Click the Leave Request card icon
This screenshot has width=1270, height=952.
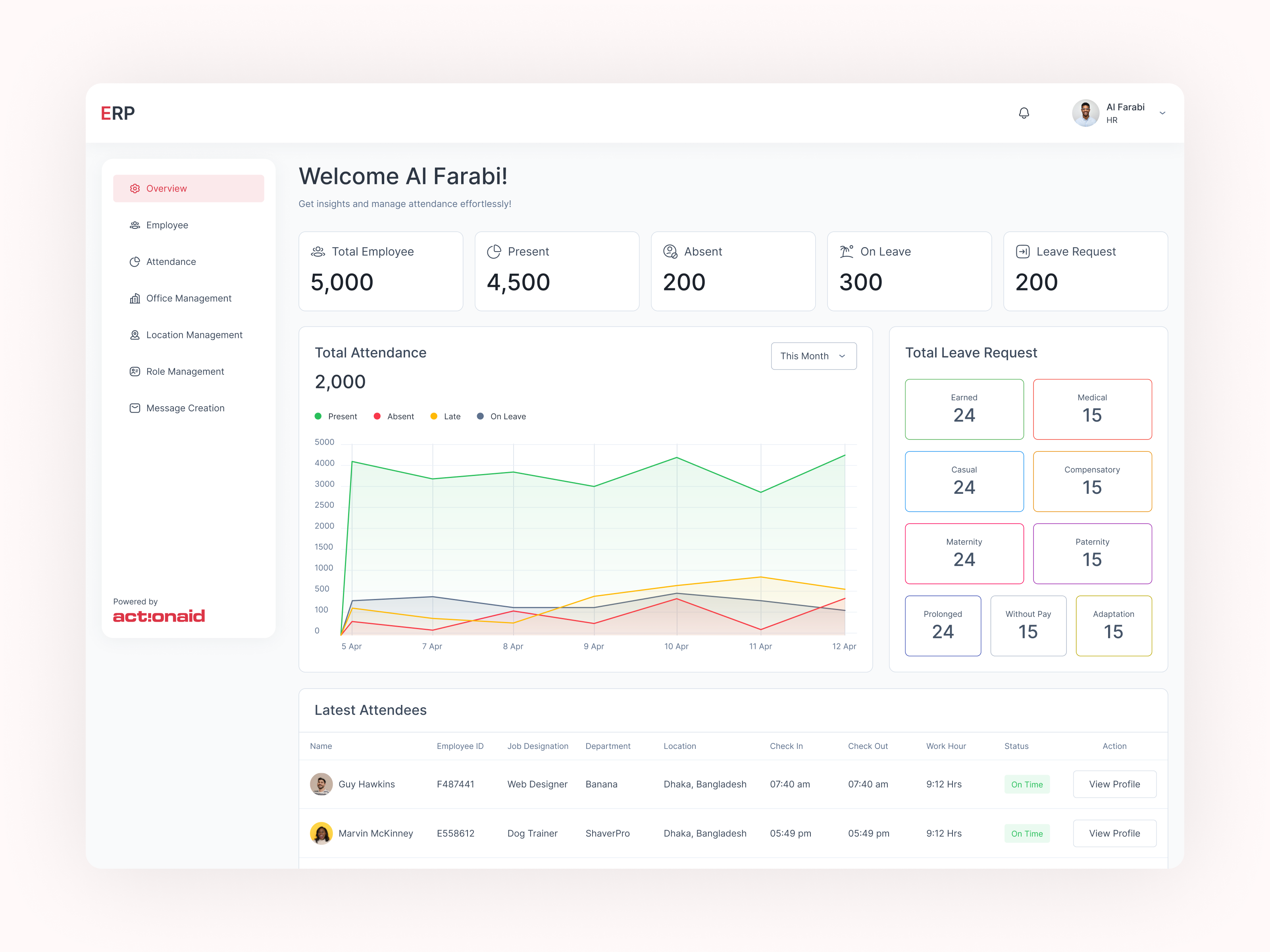pyautogui.click(x=1022, y=251)
